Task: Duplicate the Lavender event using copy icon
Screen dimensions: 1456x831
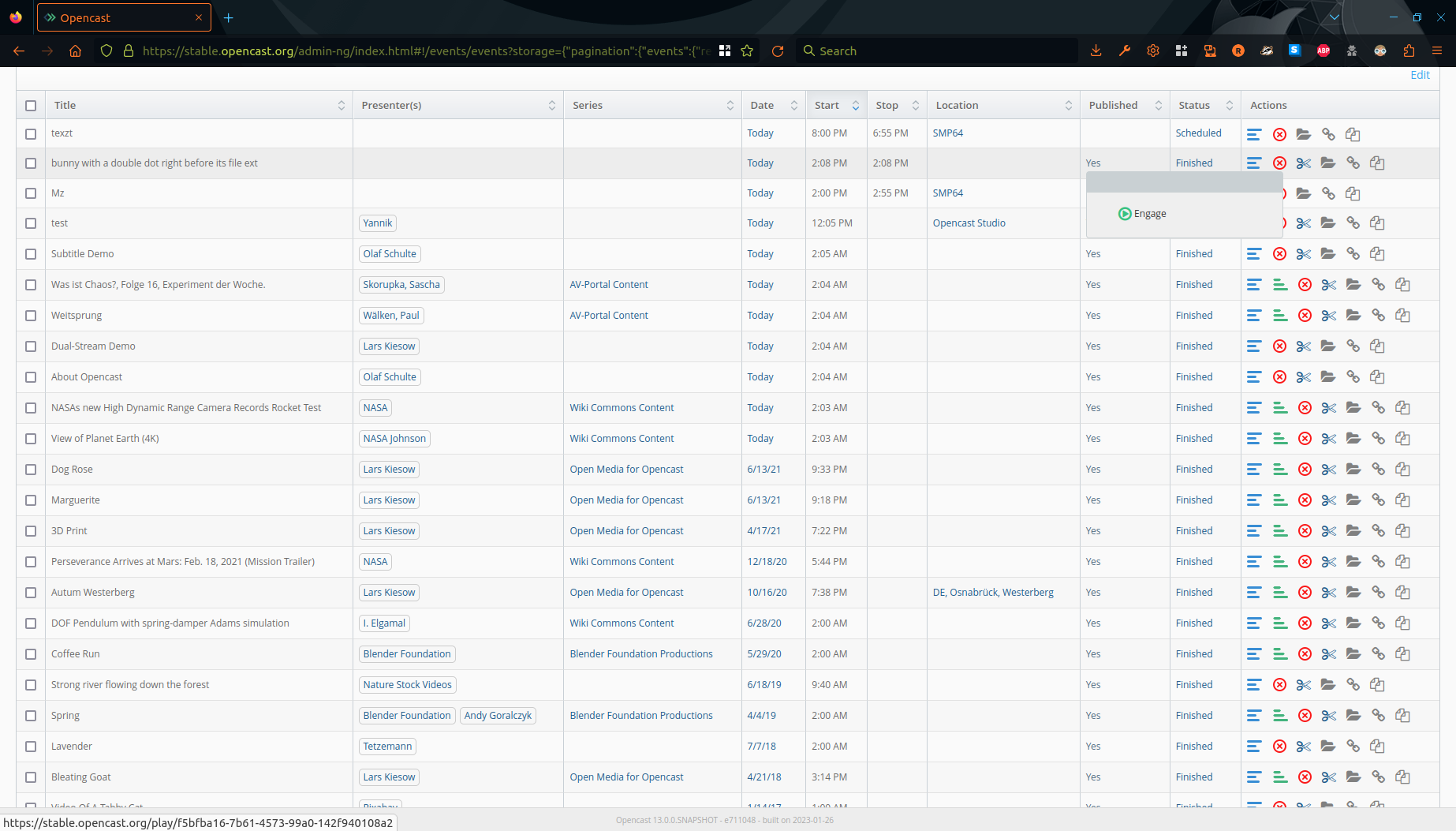Action: [x=1377, y=746]
